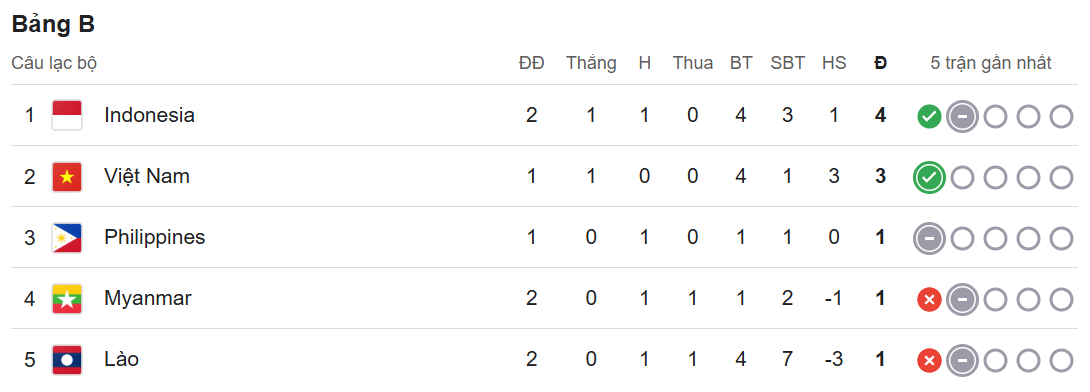The height and width of the screenshot is (392, 1090).
Task: Click the Đ points column header
Action: point(881,63)
